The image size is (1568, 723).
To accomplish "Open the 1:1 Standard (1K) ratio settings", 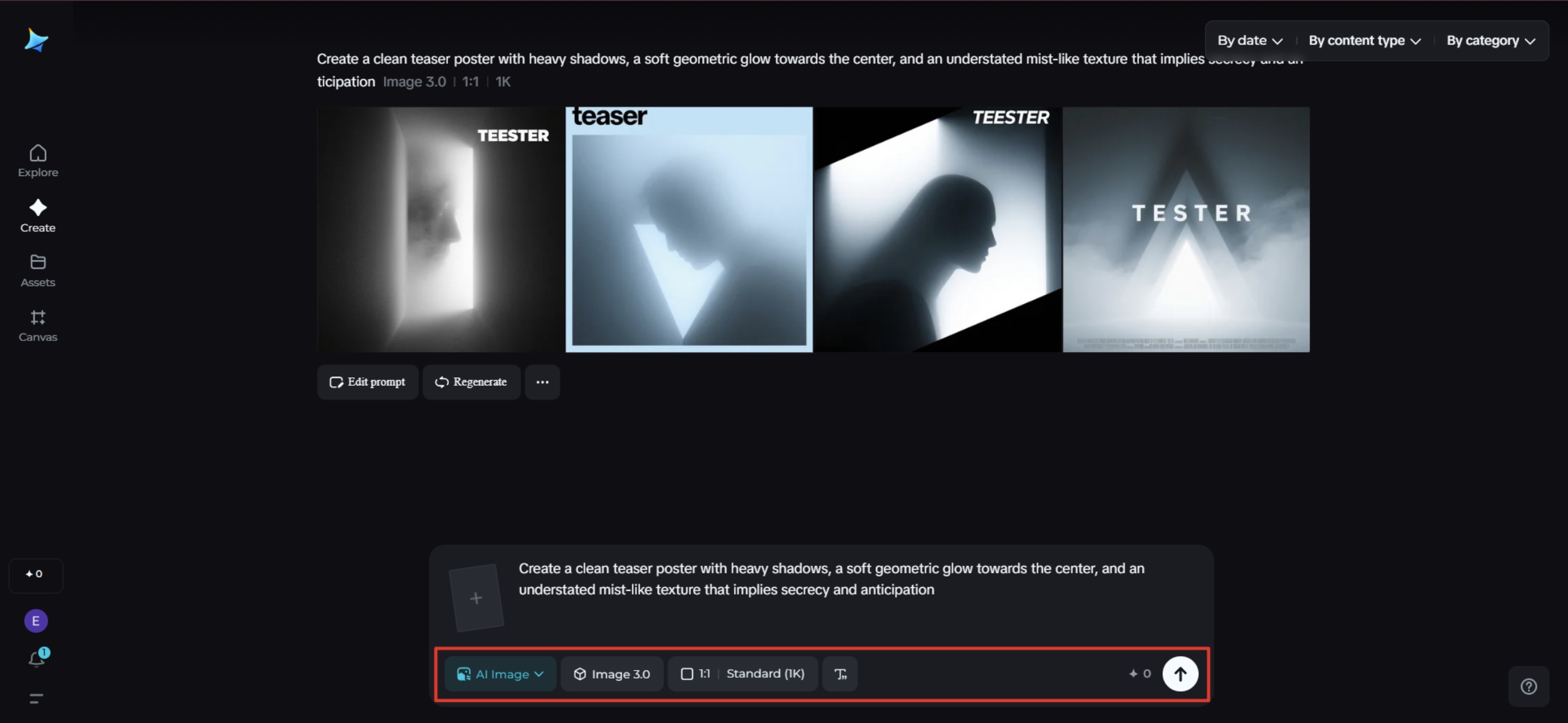I will (x=742, y=674).
